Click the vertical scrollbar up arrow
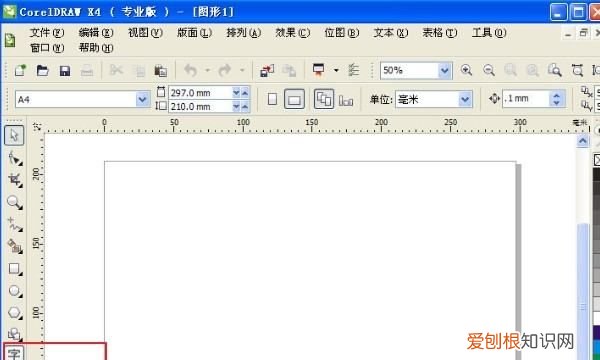 (582, 141)
